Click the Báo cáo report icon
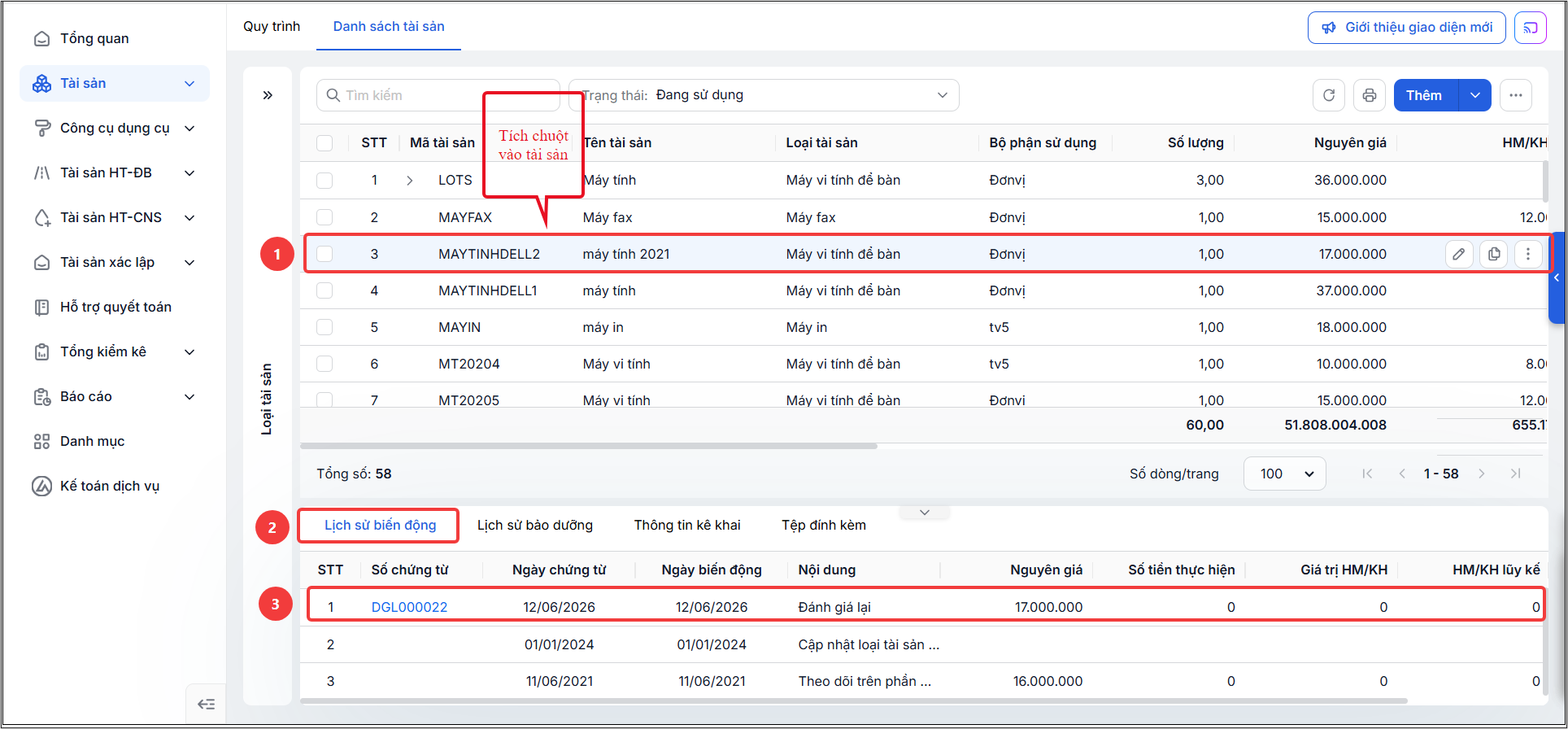1568x729 pixels. click(41, 397)
